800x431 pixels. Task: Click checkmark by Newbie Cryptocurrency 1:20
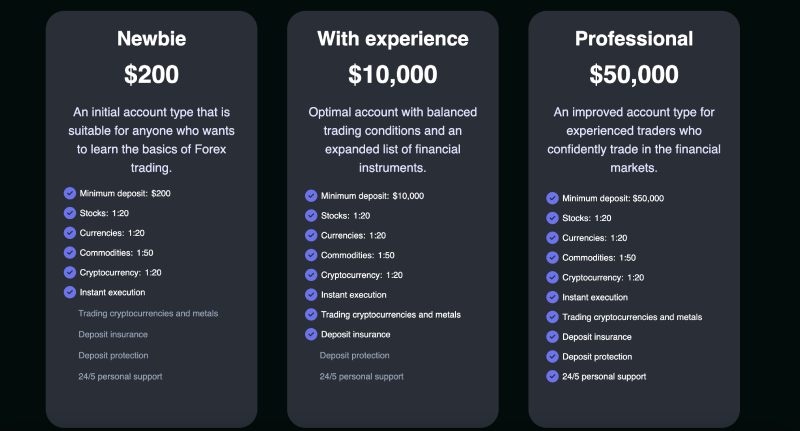(70, 272)
